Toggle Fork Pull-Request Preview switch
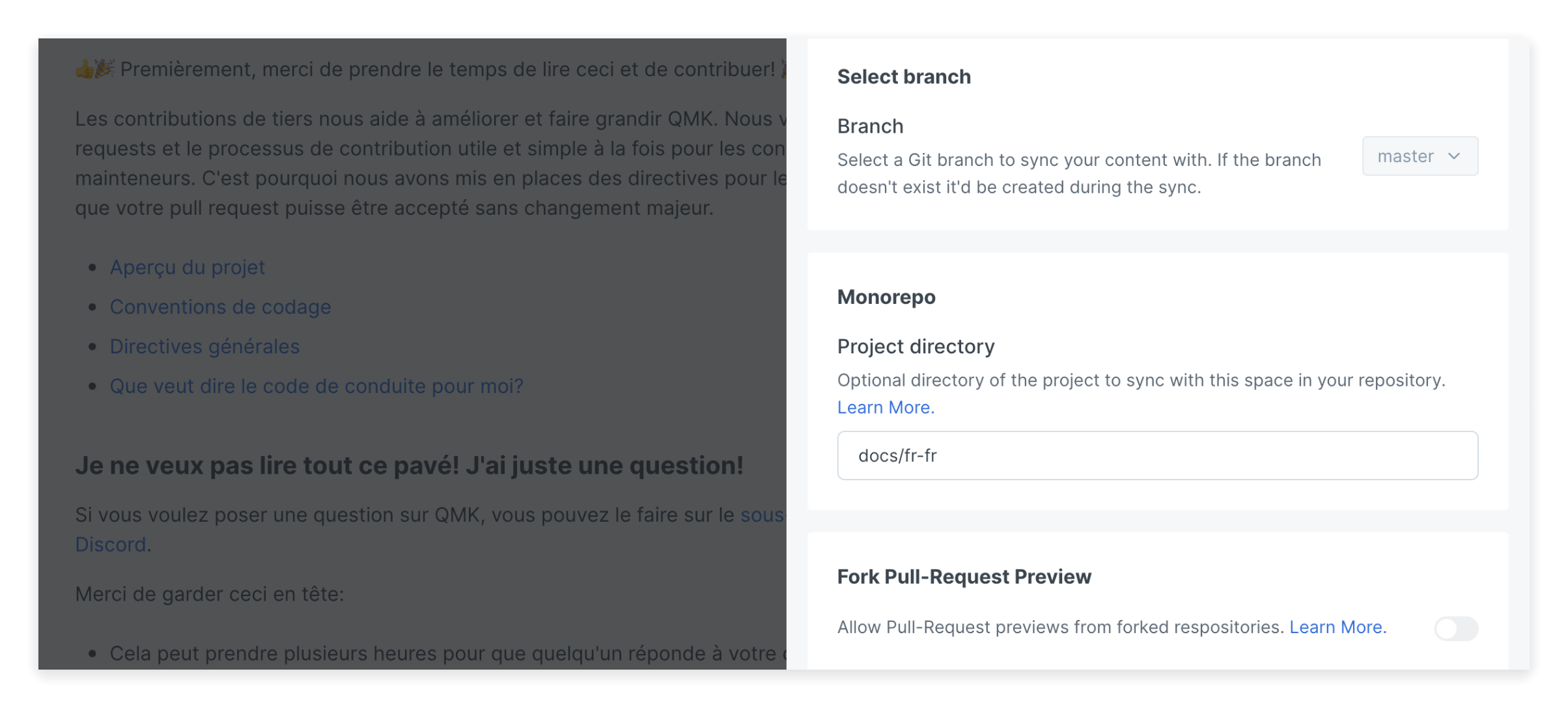This screenshot has width=1568, height=708. 1456,628
